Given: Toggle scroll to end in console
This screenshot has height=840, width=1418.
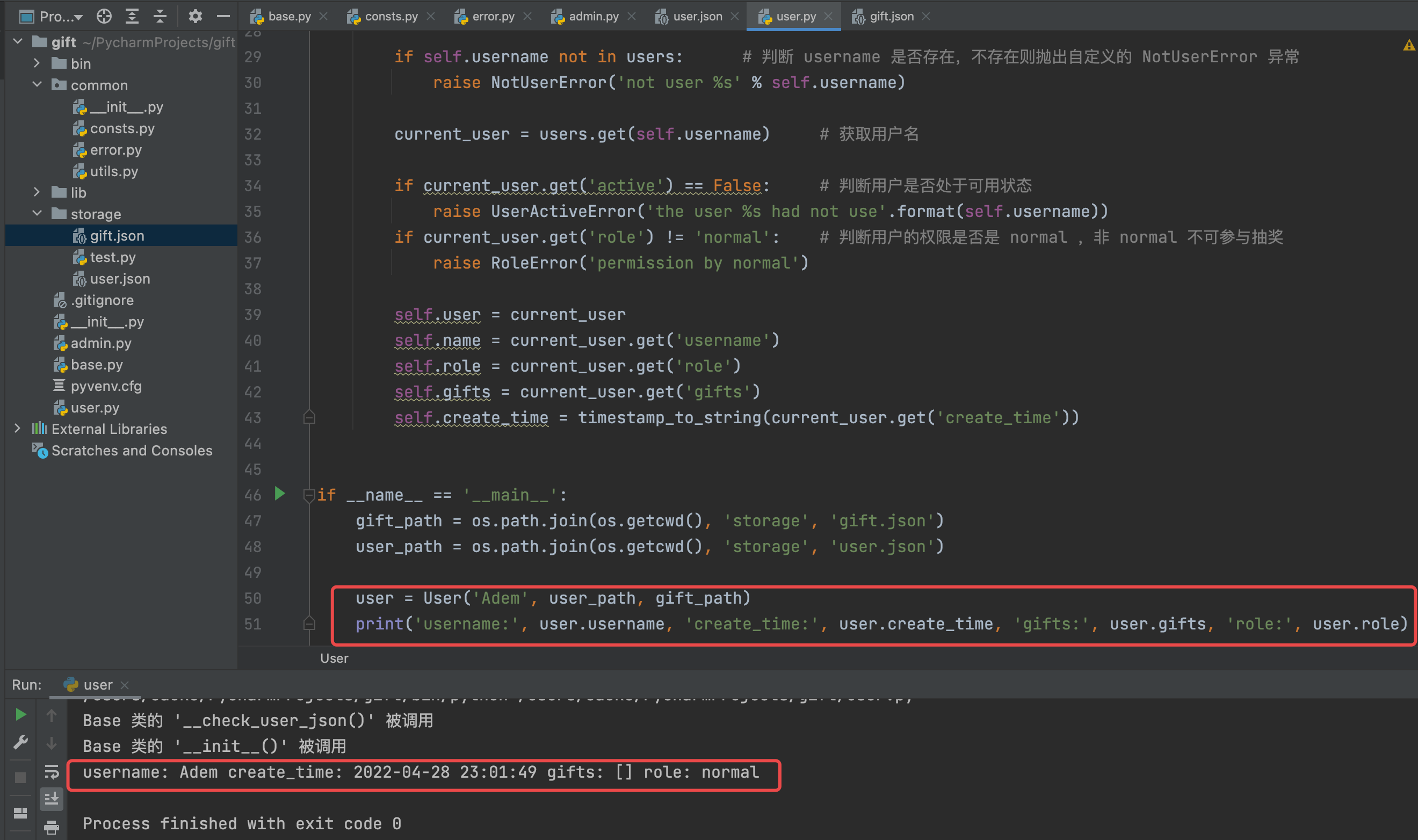Looking at the screenshot, I should 52,800.
